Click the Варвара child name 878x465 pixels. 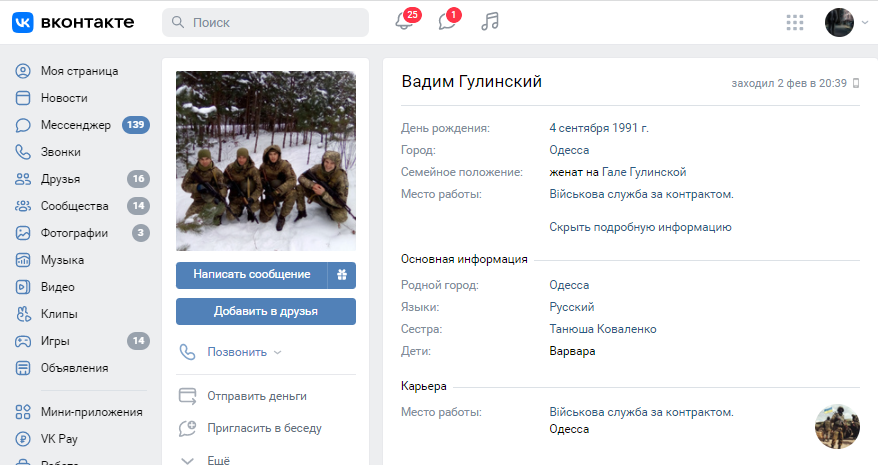(x=572, y=351)
